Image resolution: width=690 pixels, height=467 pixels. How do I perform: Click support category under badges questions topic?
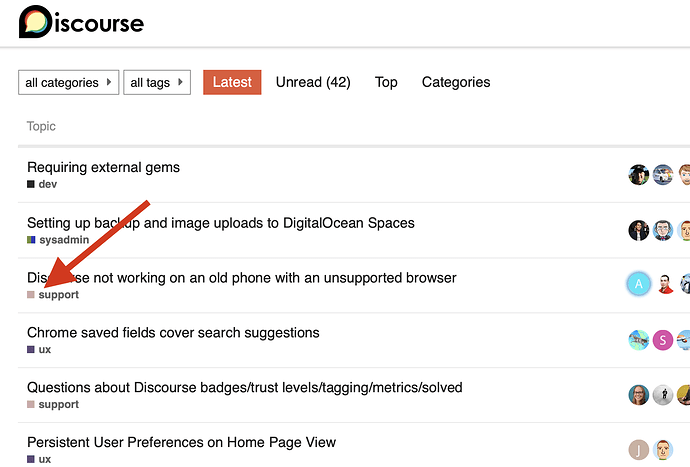pyautogui.click(x=53, y=404)
